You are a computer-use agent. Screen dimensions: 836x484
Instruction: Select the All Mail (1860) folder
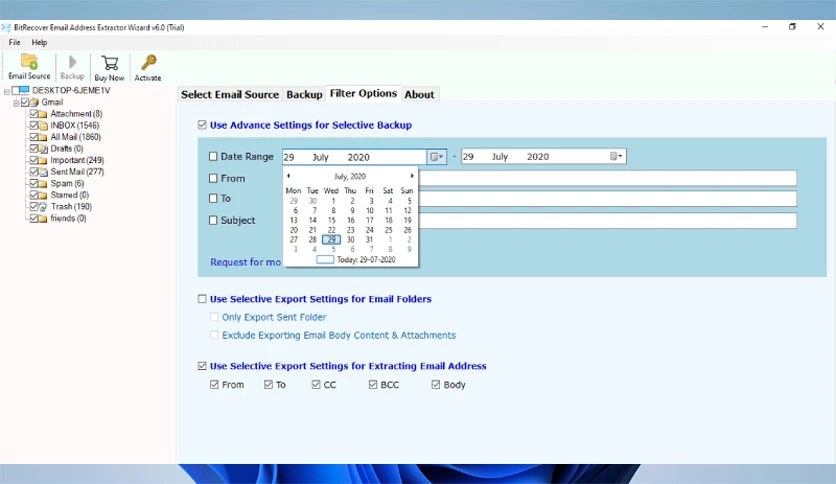tap(76, 137)
